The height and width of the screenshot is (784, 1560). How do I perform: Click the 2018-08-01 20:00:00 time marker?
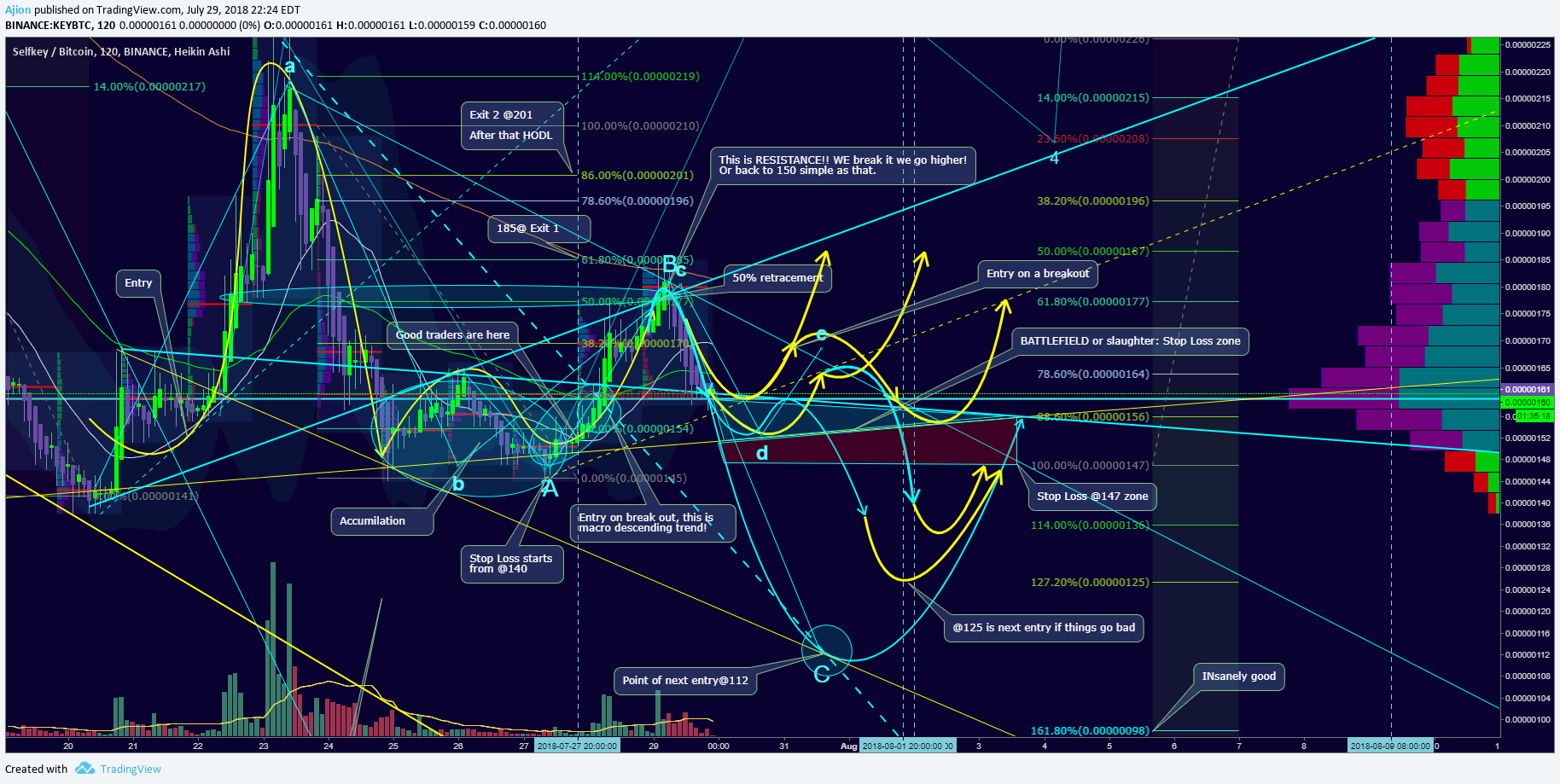click(907, 746)
